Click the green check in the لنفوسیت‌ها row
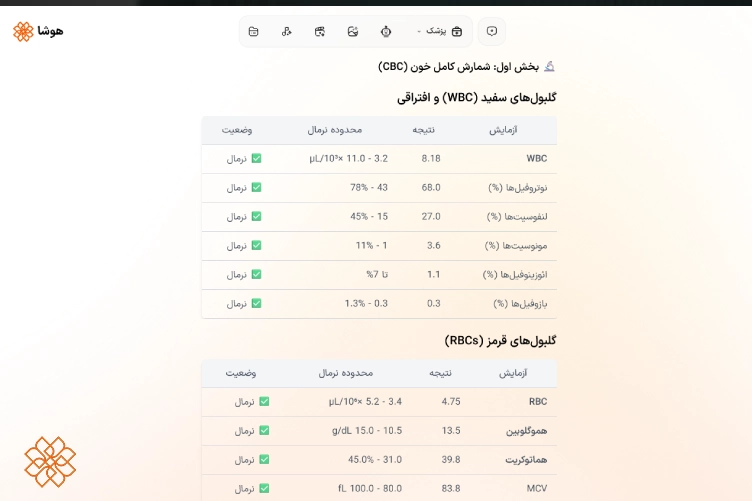 pyautogui.click(x=257, y=216)
